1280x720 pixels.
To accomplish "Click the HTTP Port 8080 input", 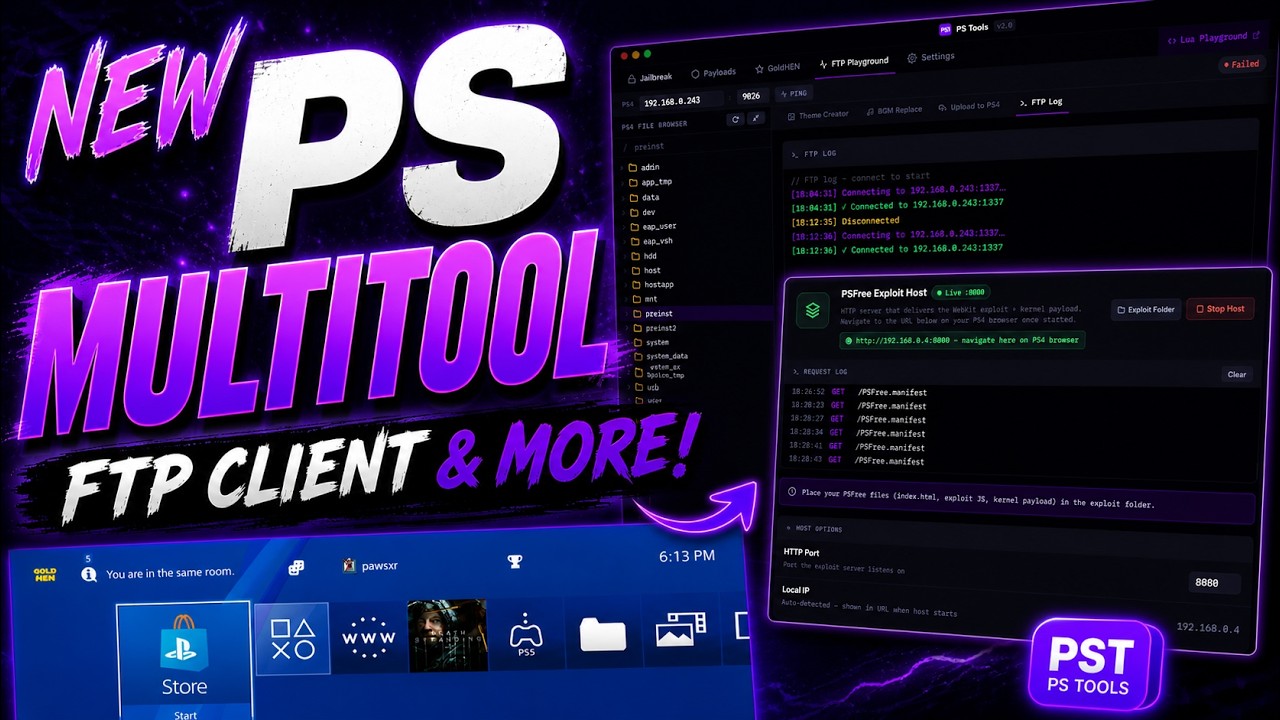I will [1216, 583].
